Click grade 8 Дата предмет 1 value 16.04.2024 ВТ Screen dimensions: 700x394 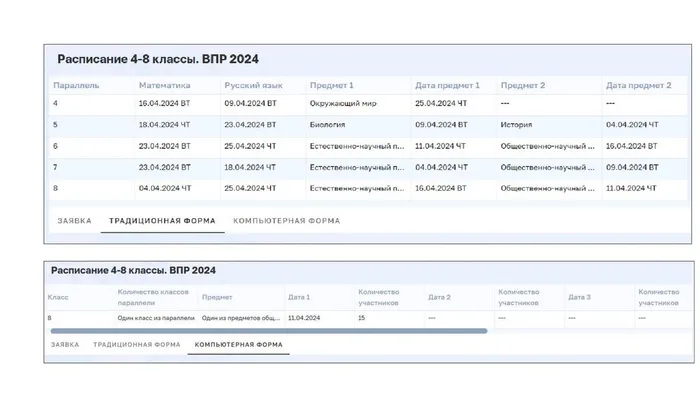441,188
